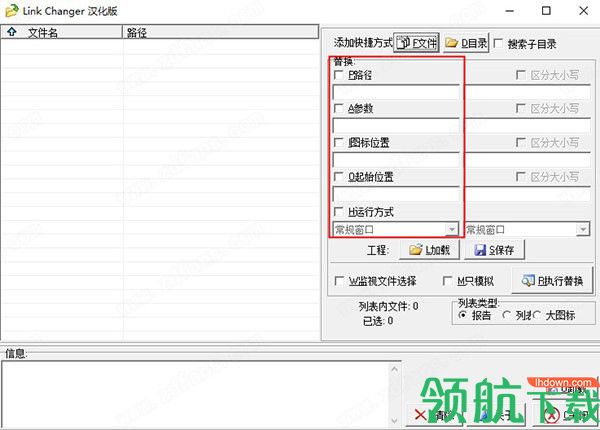Click the left input field below P路径
Screen dimensions: 600x430
coord(396,92)
